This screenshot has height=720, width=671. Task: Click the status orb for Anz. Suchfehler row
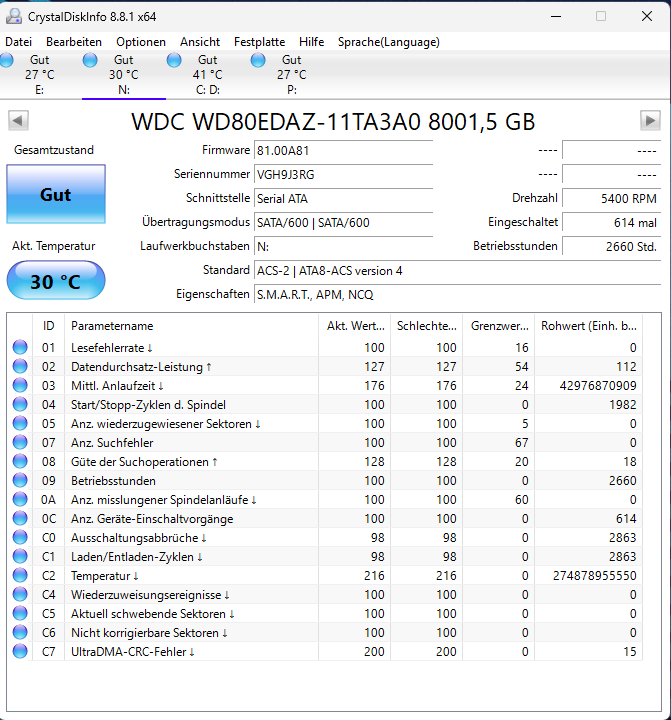coord(20,442)
